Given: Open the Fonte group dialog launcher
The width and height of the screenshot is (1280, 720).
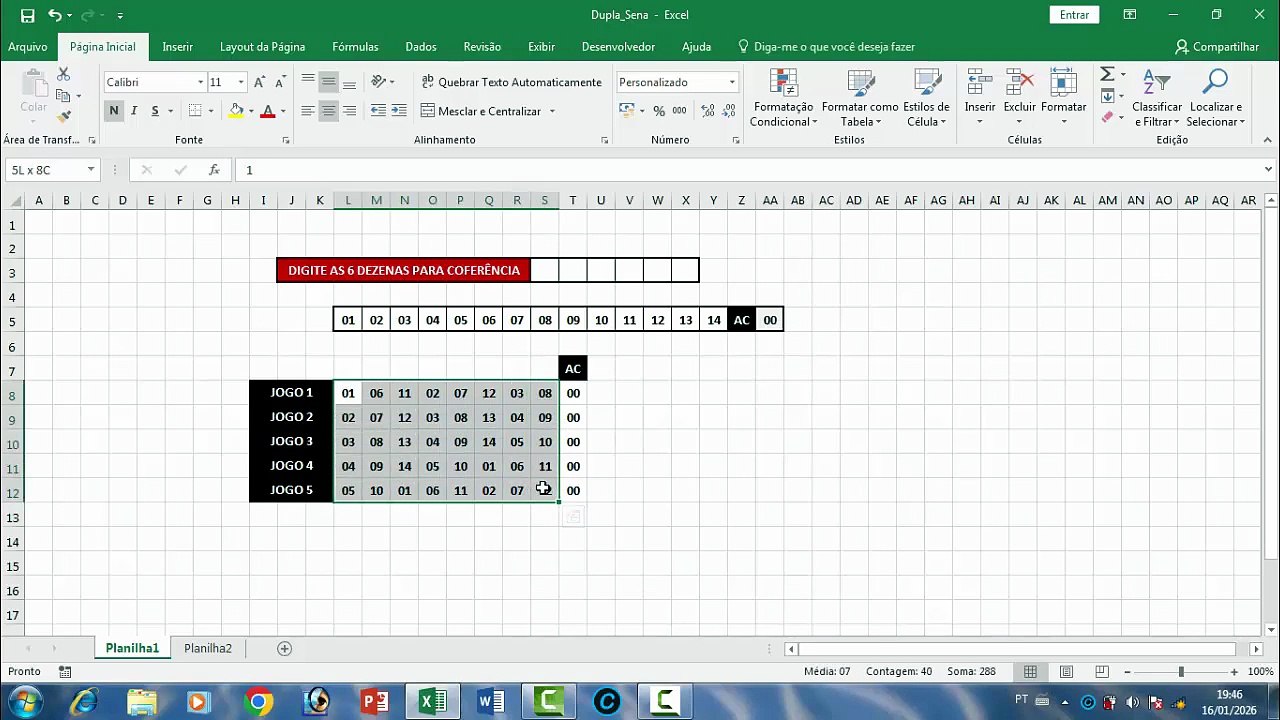Looking at the screenshot, I should pyautogui.click(x=286, y=140).
